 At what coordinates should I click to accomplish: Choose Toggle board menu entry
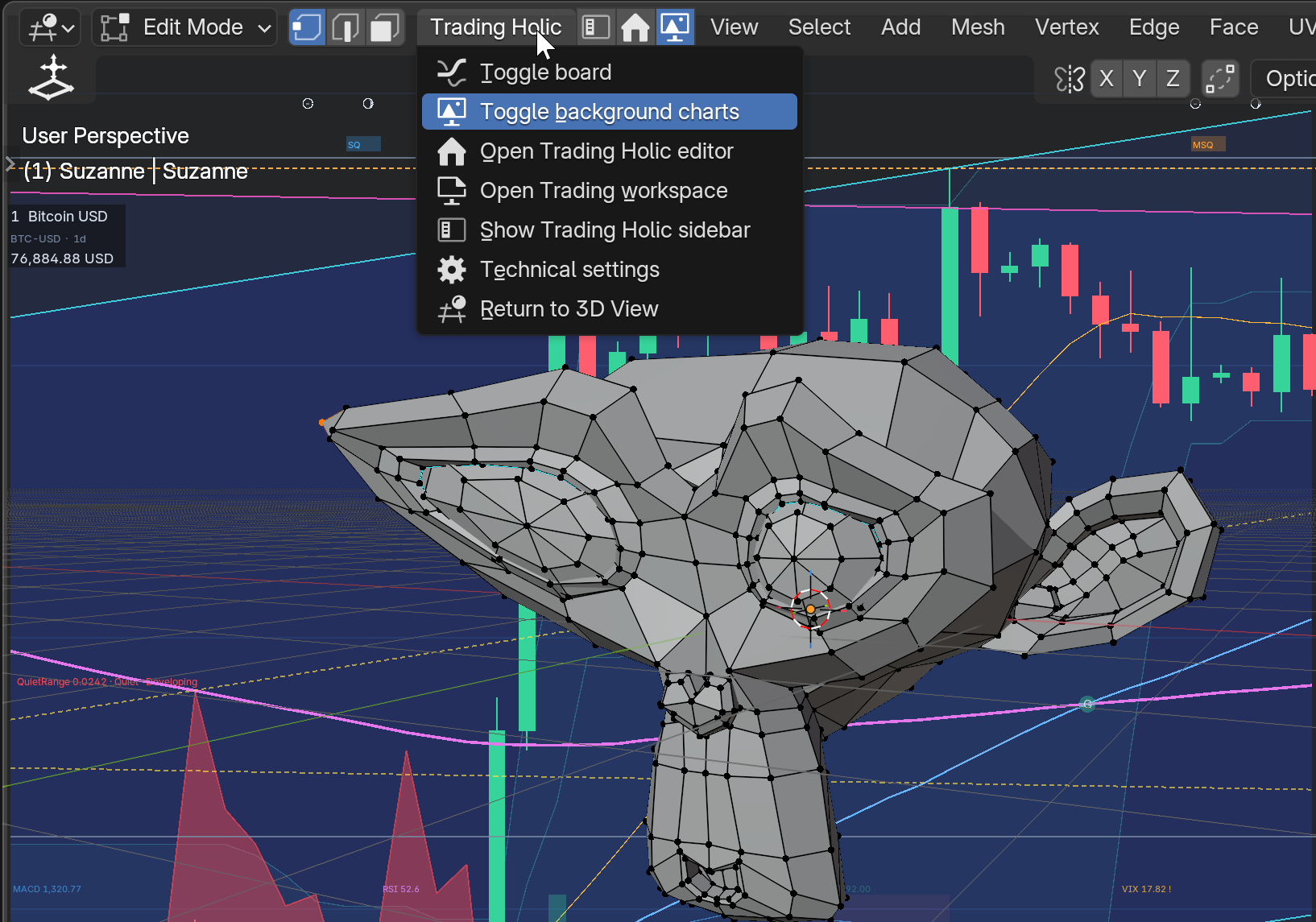[610, 72]
